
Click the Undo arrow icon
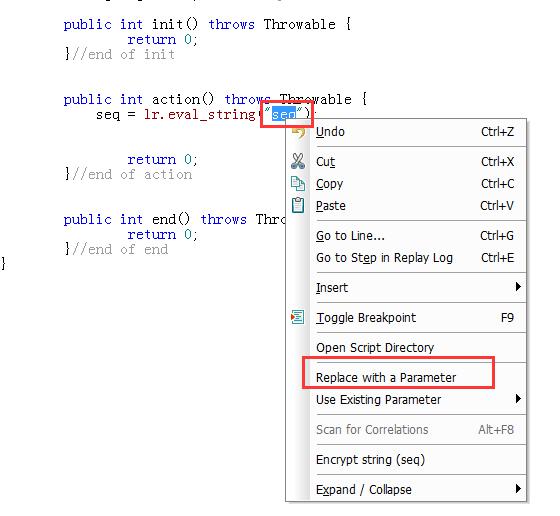click(x=298, y=132)
